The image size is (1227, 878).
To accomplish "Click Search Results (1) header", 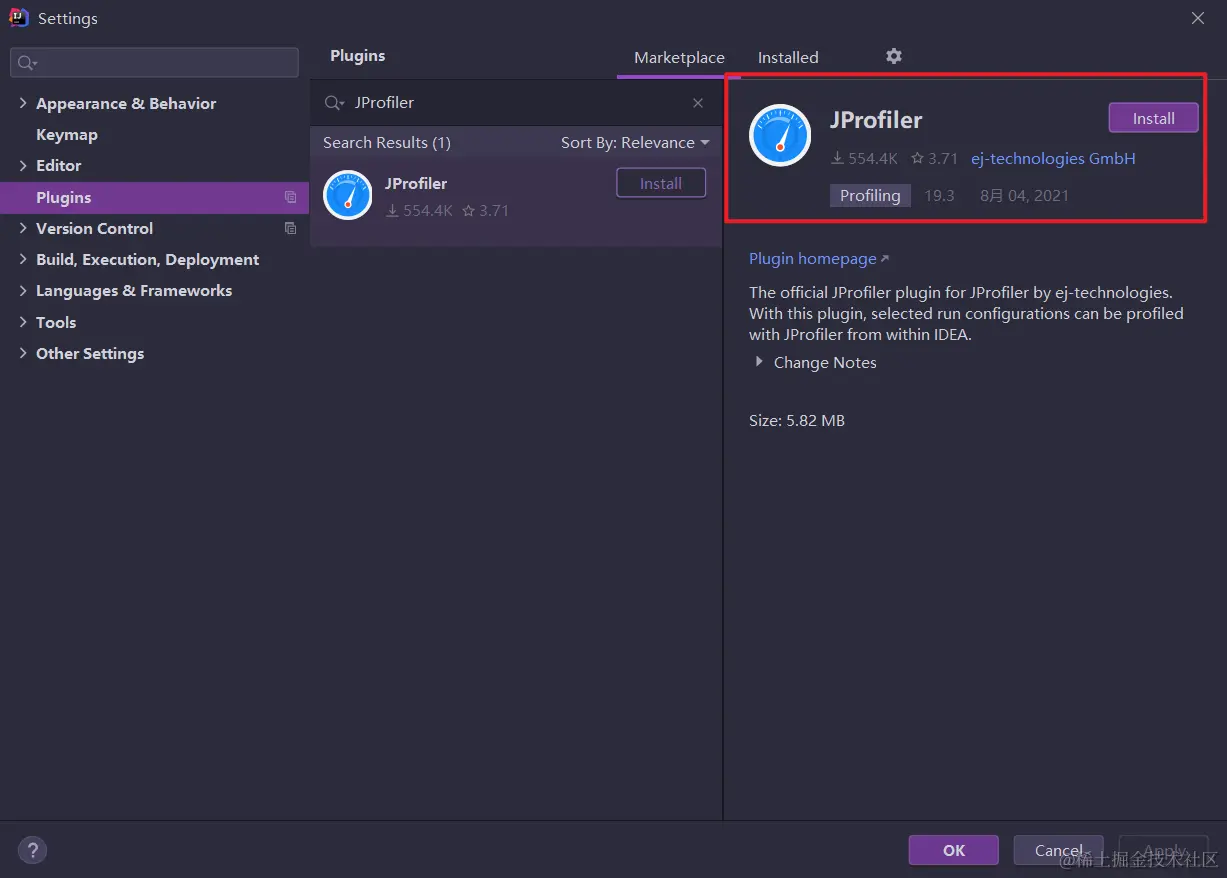I will (x=387, y=142).
